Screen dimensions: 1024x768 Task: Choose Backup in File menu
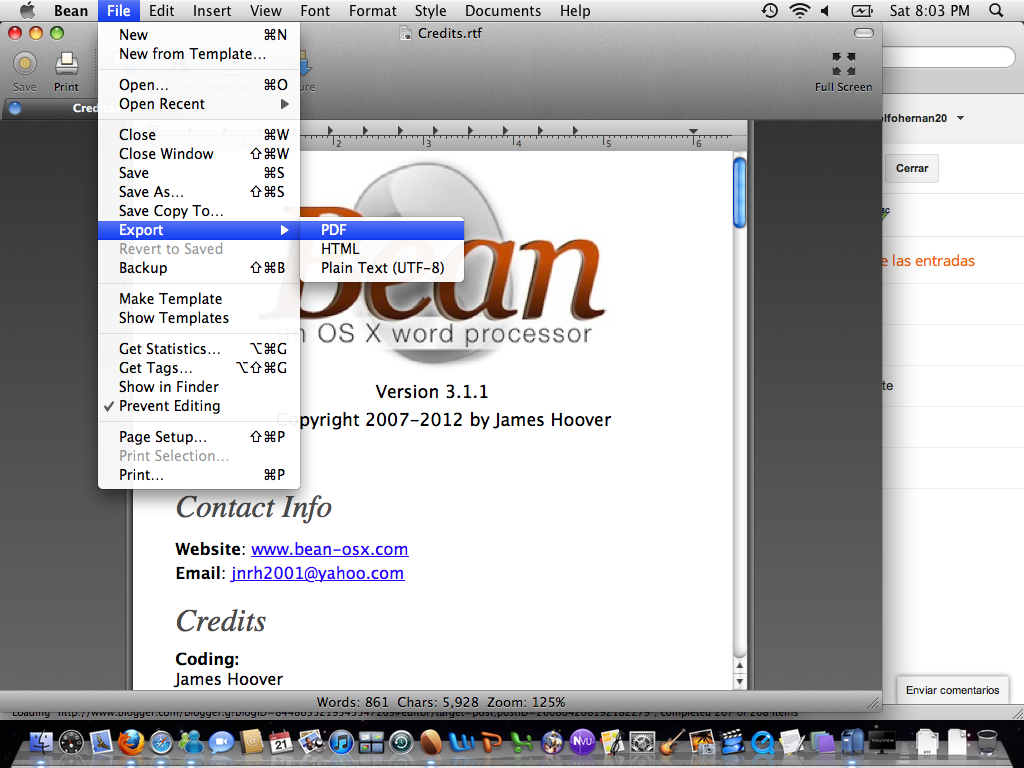[x=199, y=268]
